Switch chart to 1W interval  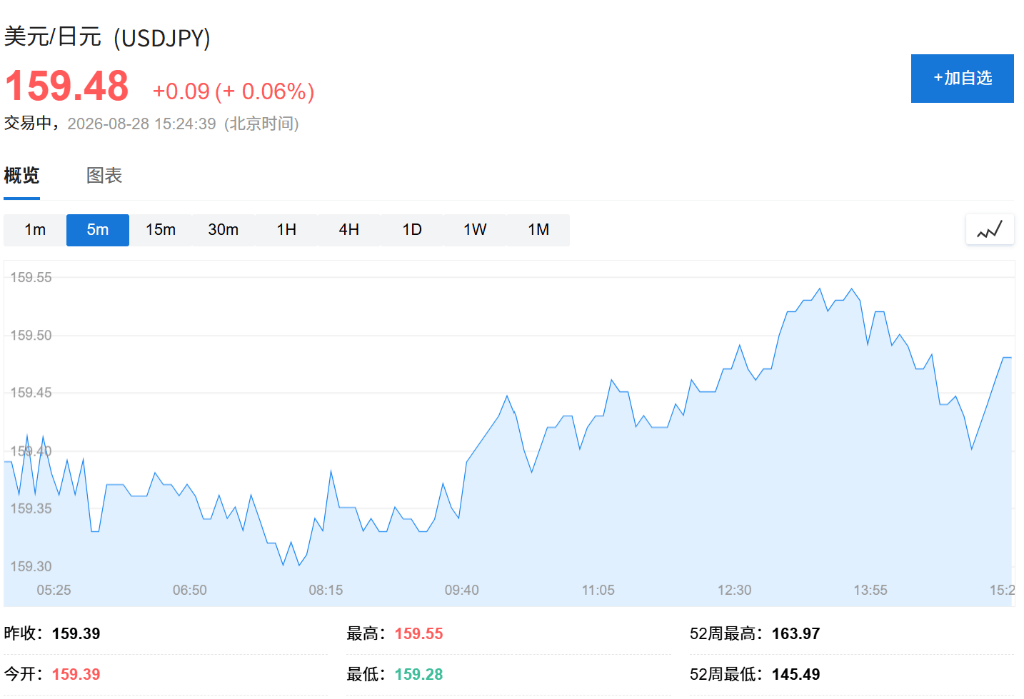[x=475, y=230]
